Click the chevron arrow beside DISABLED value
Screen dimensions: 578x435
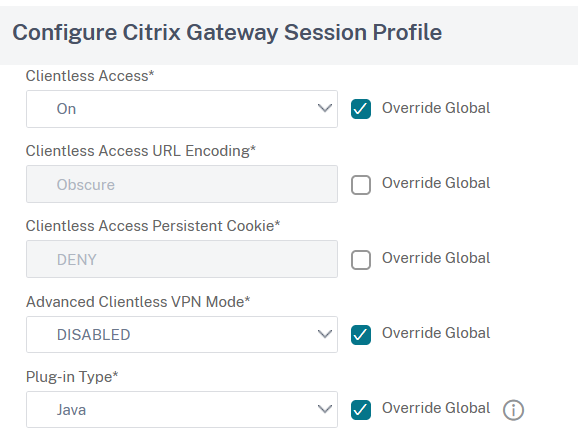coord(324,334)
